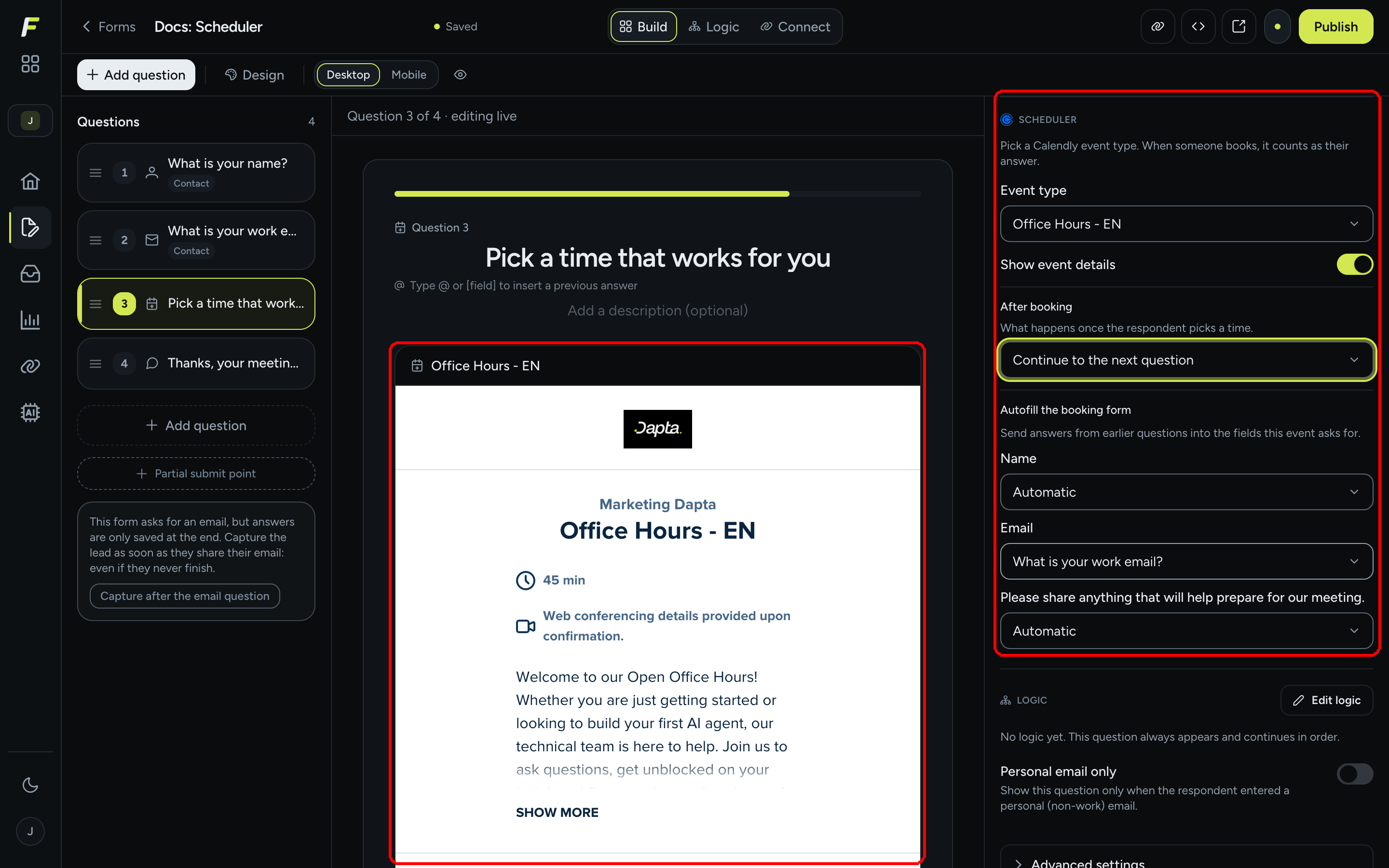Viewport: 1389px width, 868px height.
Task: Disable the Show event details switch
Action: pyautogui.click(x=1355, y=265)
